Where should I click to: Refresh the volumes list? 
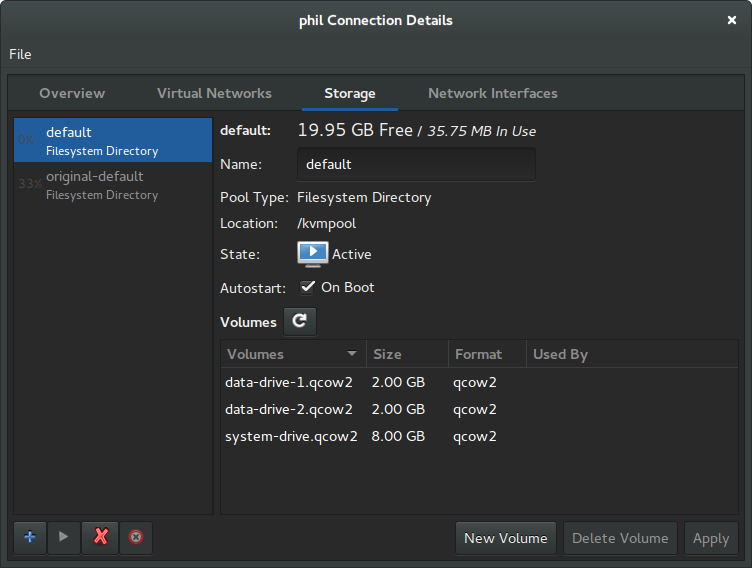click(x=300, y=321)
